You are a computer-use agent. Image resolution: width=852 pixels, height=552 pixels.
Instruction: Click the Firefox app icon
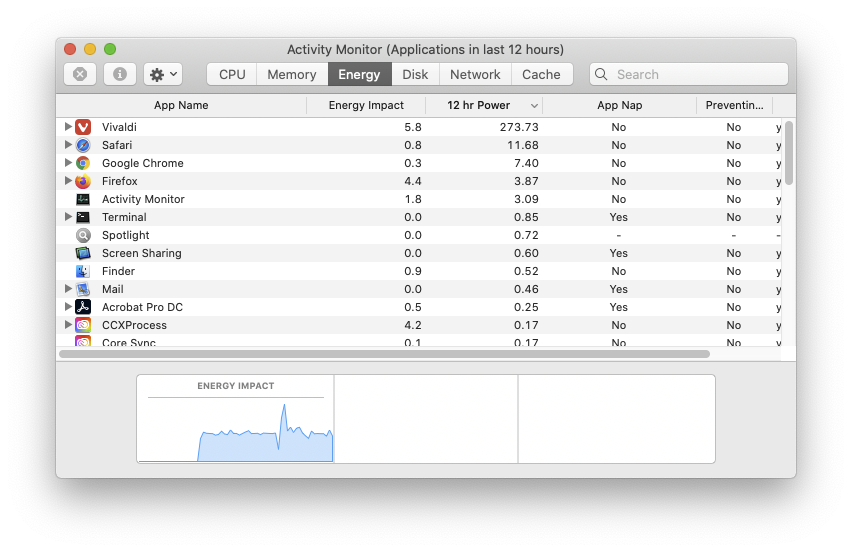pyautogui.click(x=83, y=181)
